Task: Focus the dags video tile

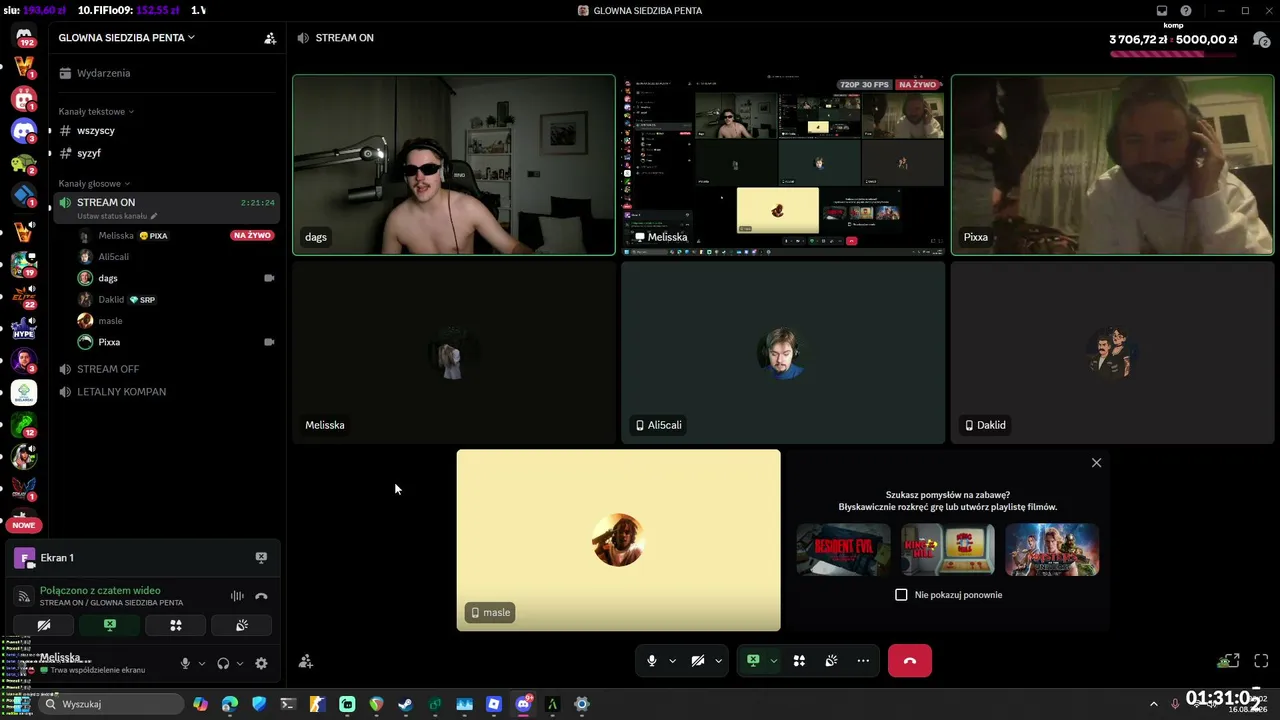Action: (x=454, y=165)
